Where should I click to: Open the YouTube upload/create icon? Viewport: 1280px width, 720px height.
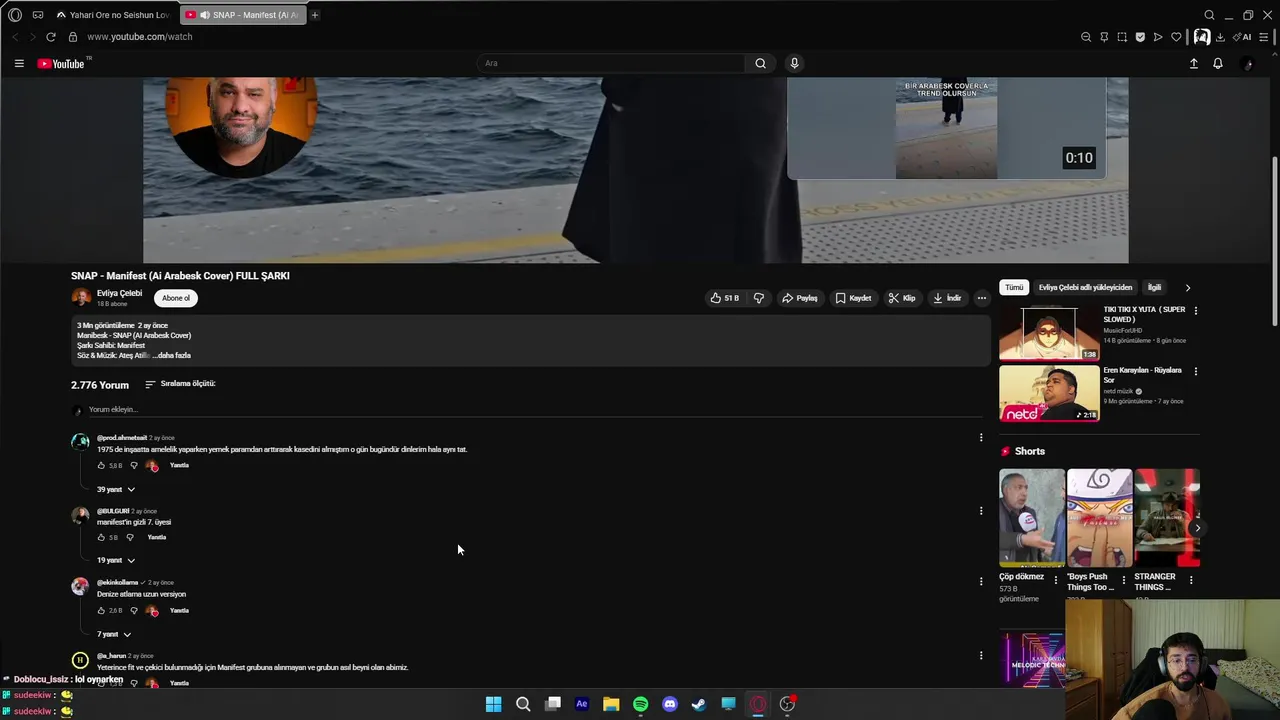pyautogui.click(x=1193, y=63)
